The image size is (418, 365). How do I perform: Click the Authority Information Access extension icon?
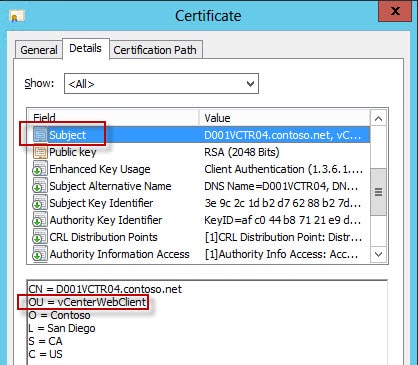(x=40, y=254)
